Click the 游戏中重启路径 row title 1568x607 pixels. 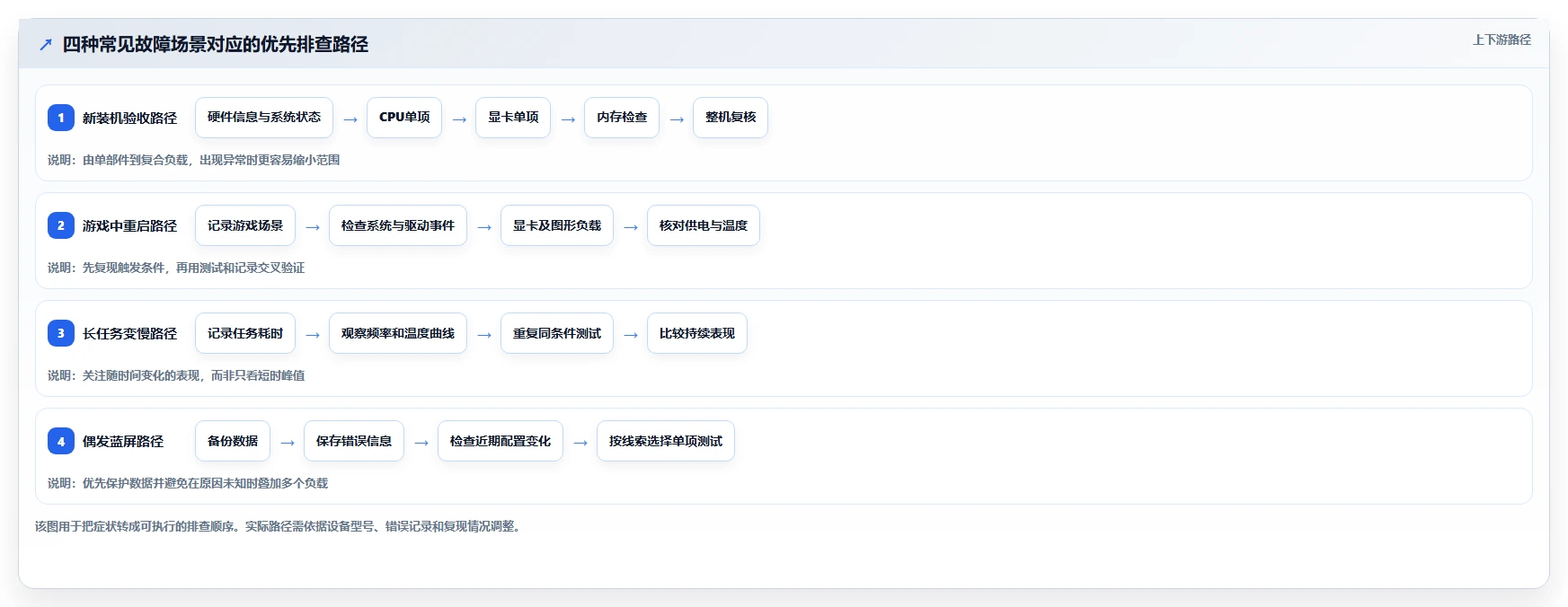[x=129, y=225]
